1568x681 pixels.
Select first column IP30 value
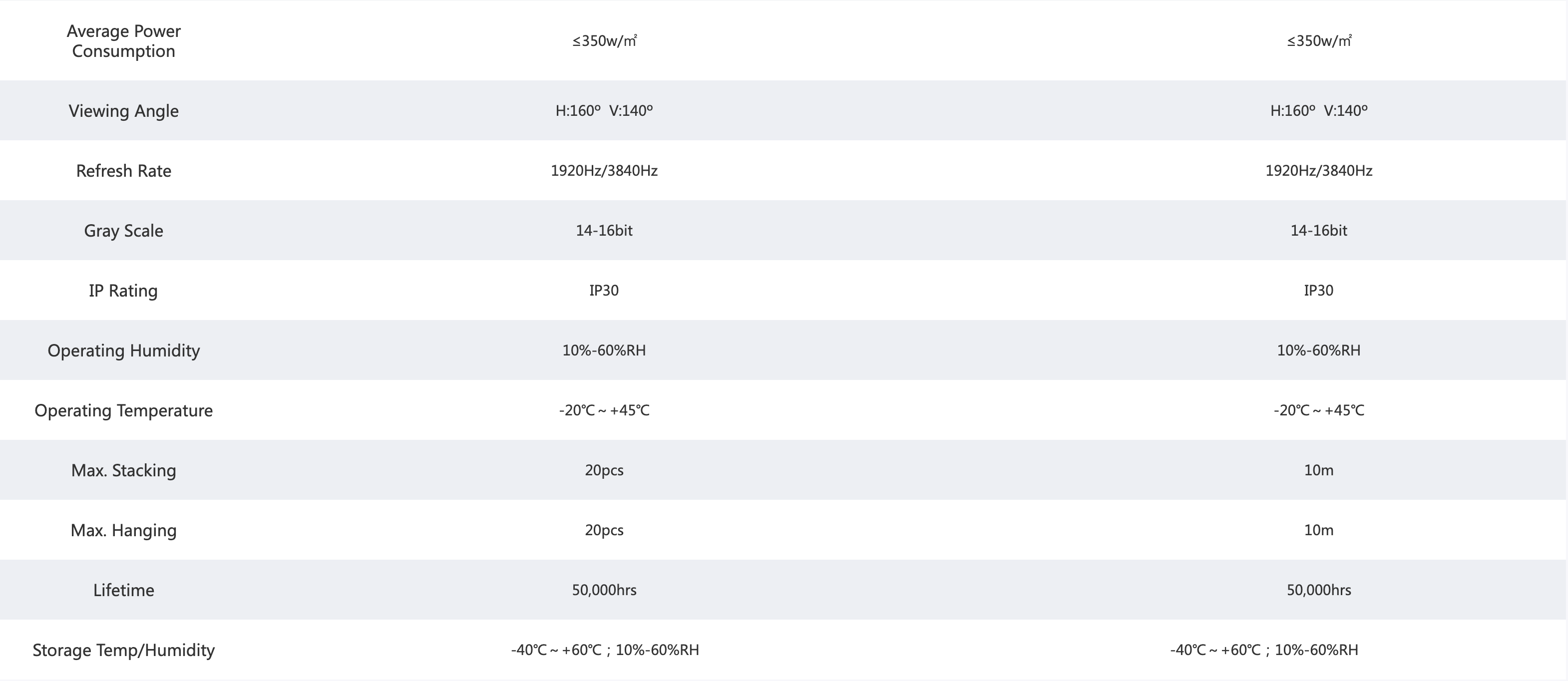tap(604, 290)
